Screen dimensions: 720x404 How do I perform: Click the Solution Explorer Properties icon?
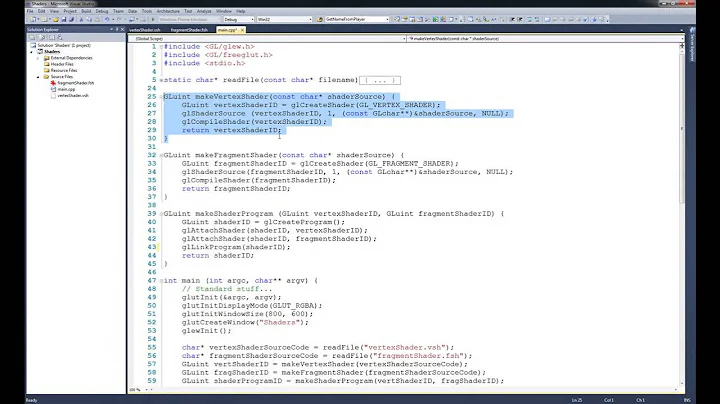[x=32, y=38]
